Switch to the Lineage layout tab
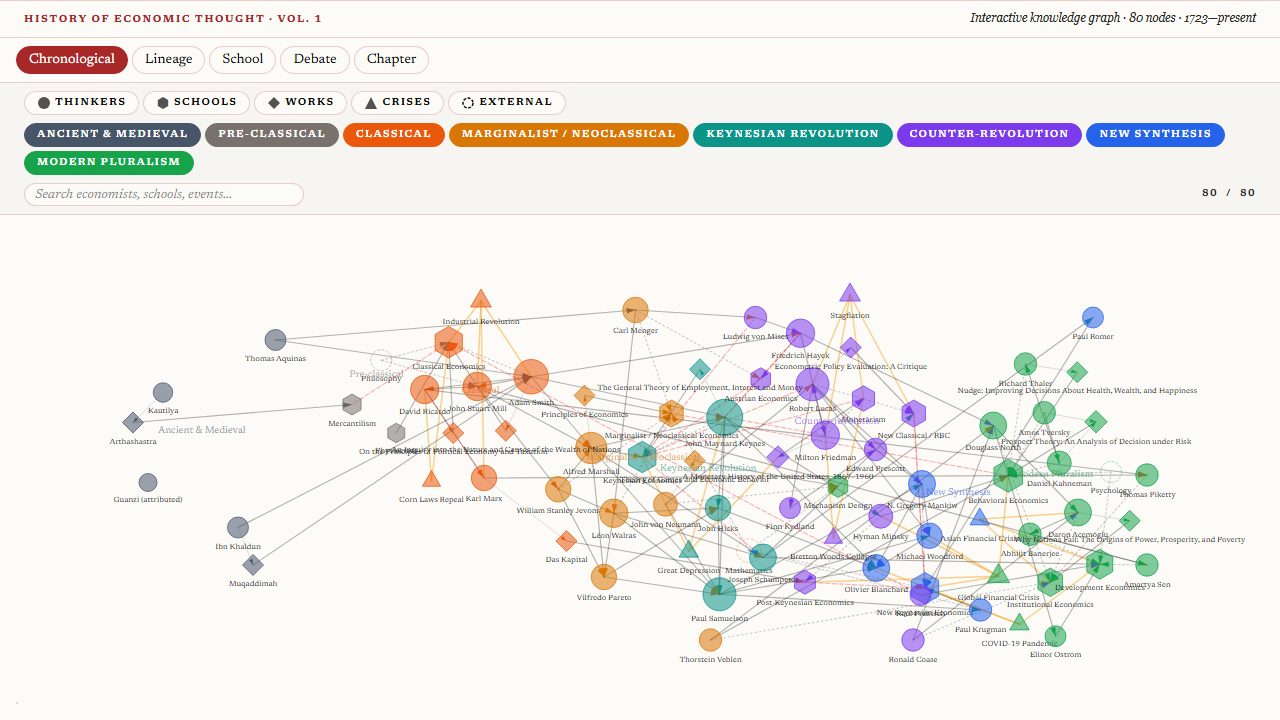1280x720 pixels. (x=168, y=59)
